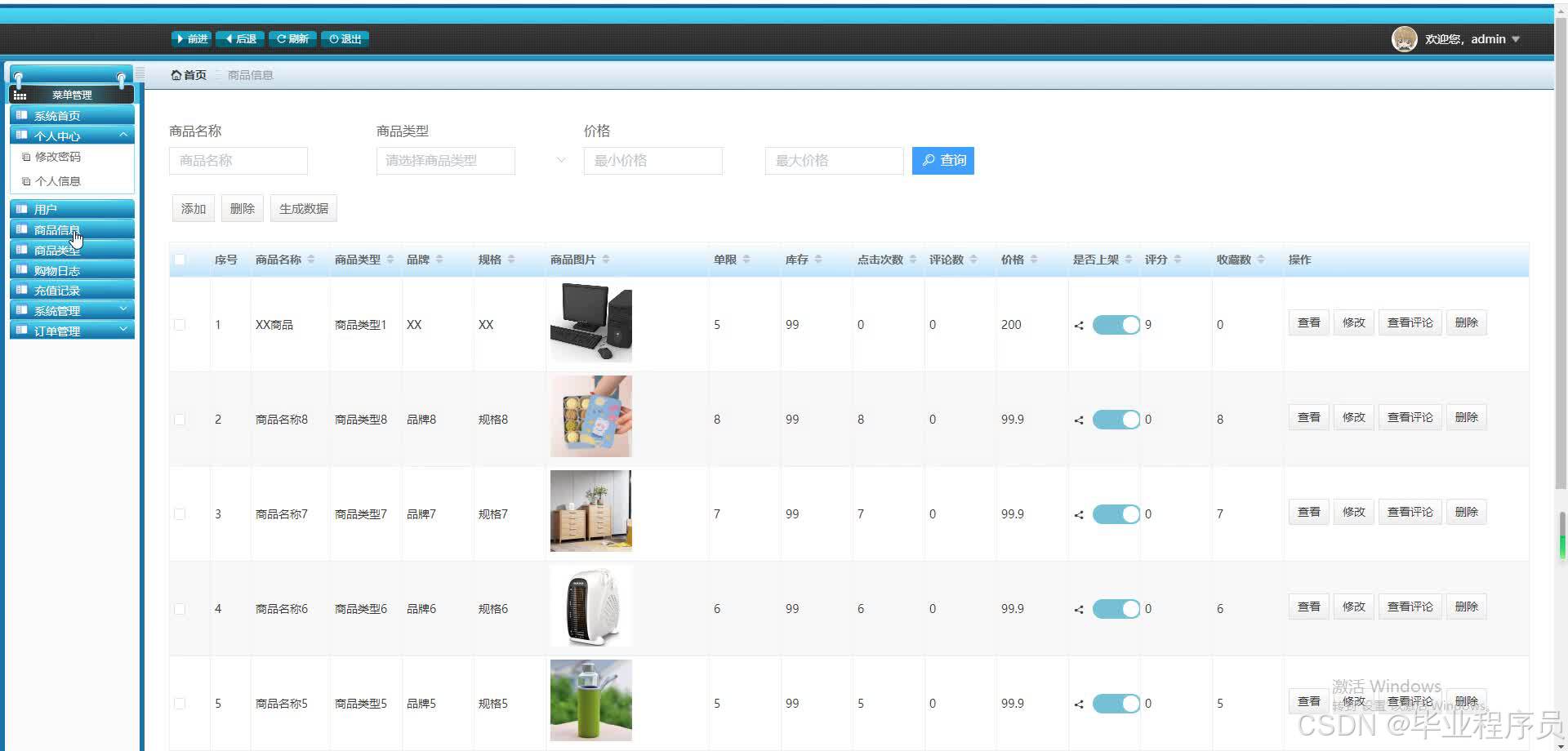Viewport: 1568px width, 751px height.
Task: Focus the 最大价格 input field
Action: click(x=835, y=161)
